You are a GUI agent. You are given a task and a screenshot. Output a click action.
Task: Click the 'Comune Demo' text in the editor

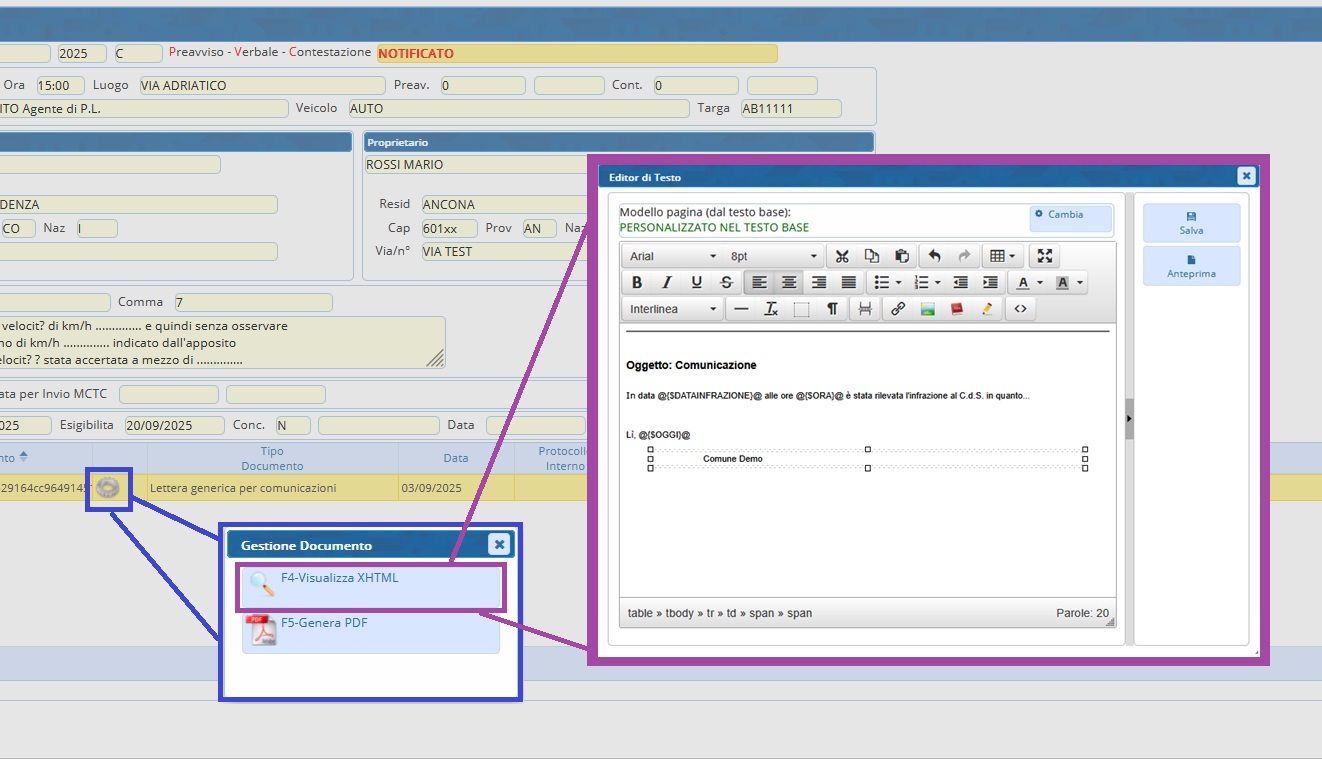(733, 459)
